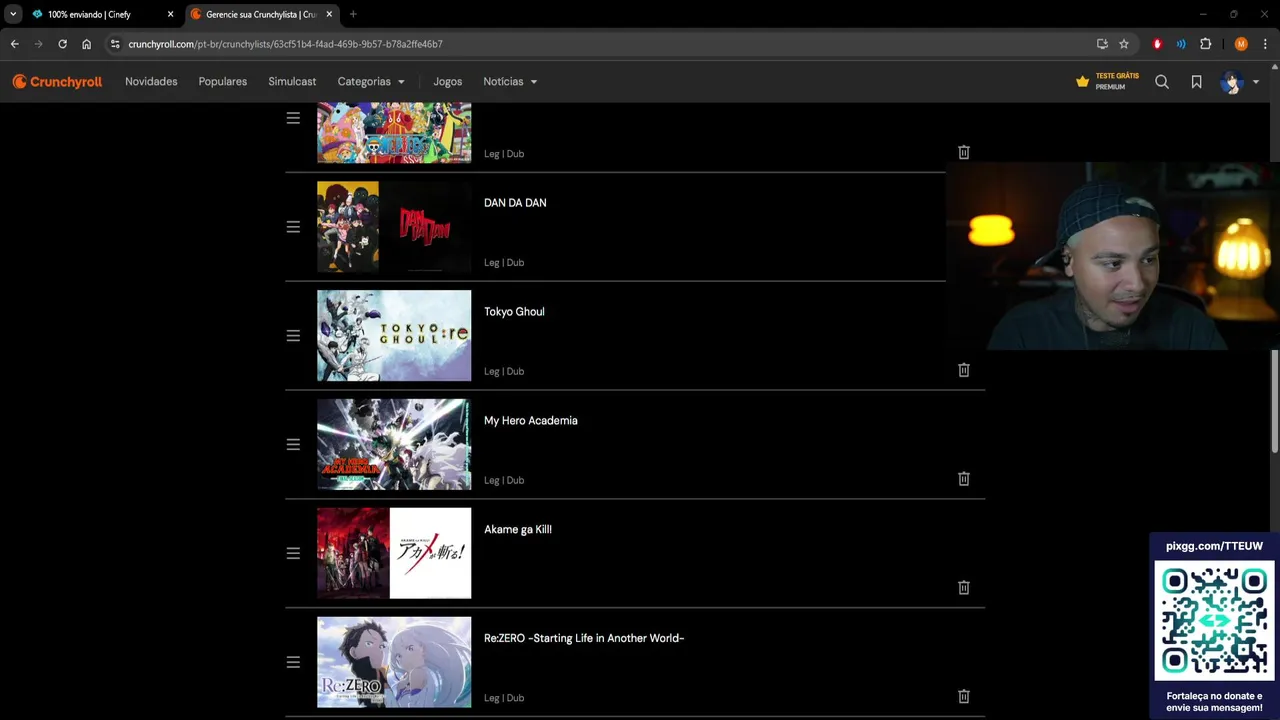The image size is (1280, 720).
Task: Bookmark this page with the star icon
Action: pos(1124,44)
